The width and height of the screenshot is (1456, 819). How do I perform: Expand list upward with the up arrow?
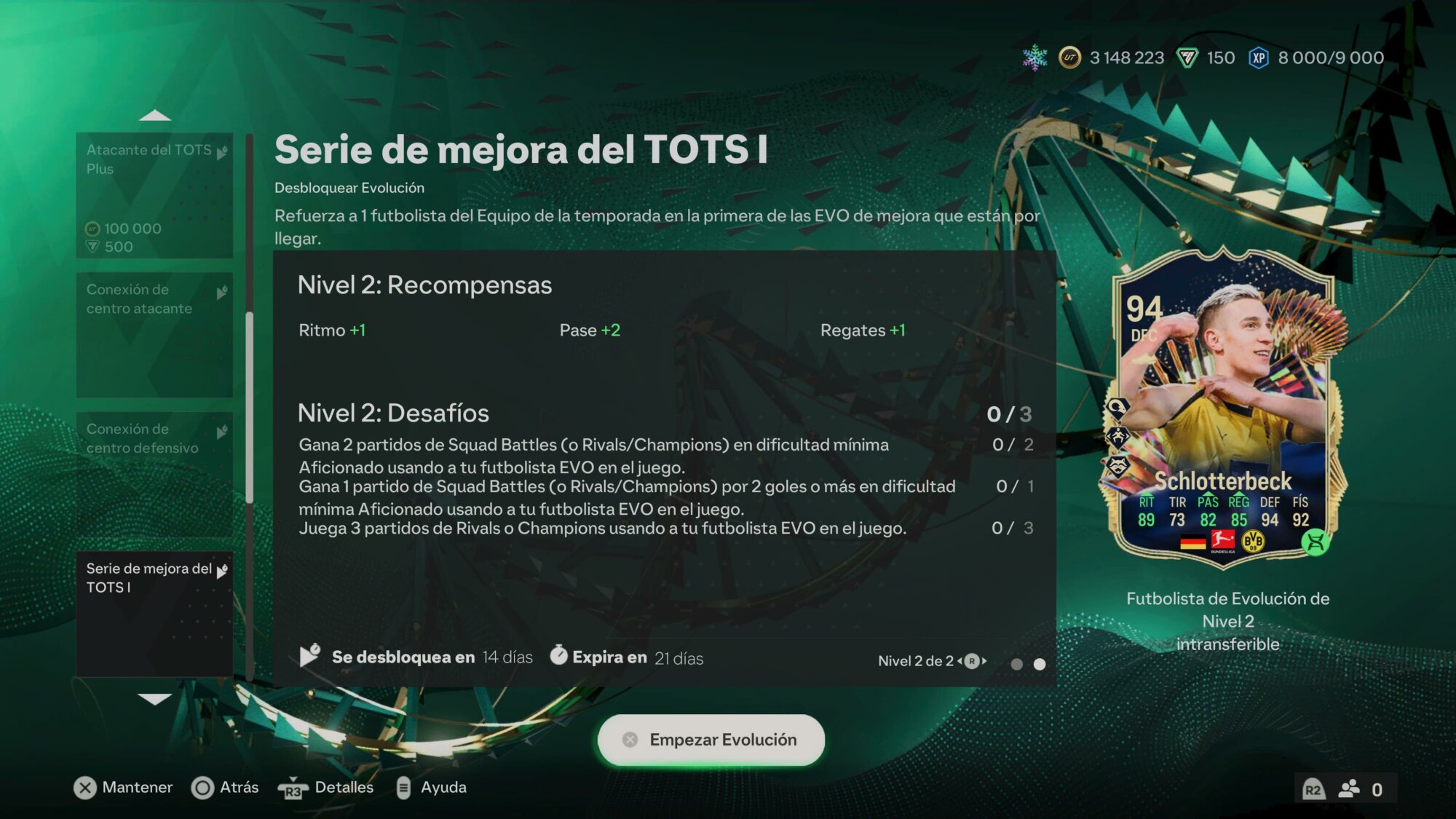(154, 115)
